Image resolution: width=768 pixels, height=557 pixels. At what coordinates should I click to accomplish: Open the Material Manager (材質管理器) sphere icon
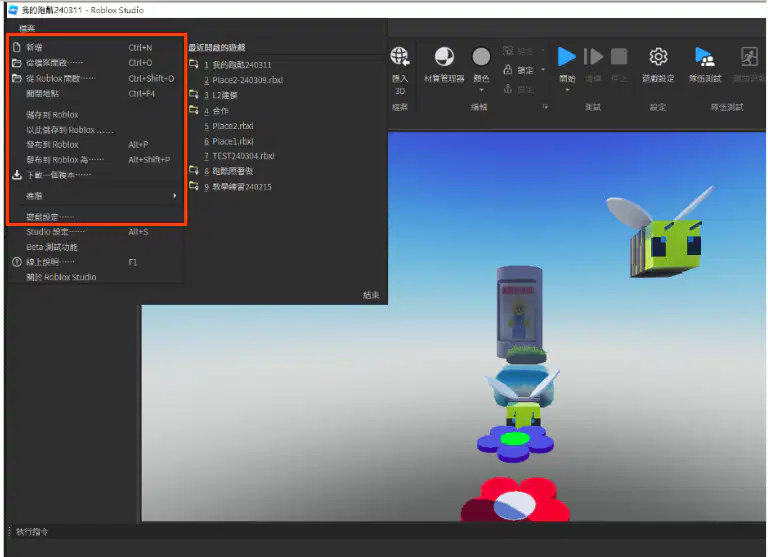pos(444,56)
